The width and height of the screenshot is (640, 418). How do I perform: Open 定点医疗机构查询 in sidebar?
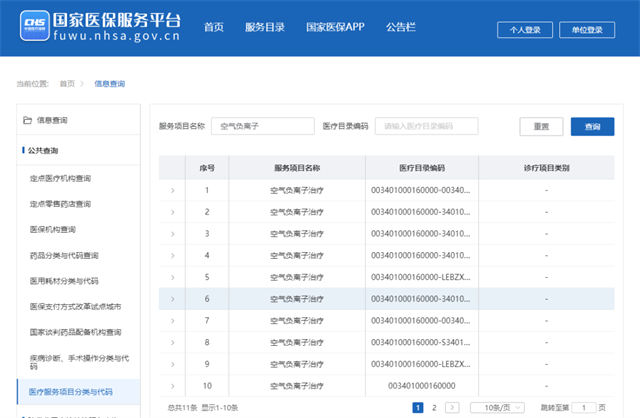(x=60, y=178)
